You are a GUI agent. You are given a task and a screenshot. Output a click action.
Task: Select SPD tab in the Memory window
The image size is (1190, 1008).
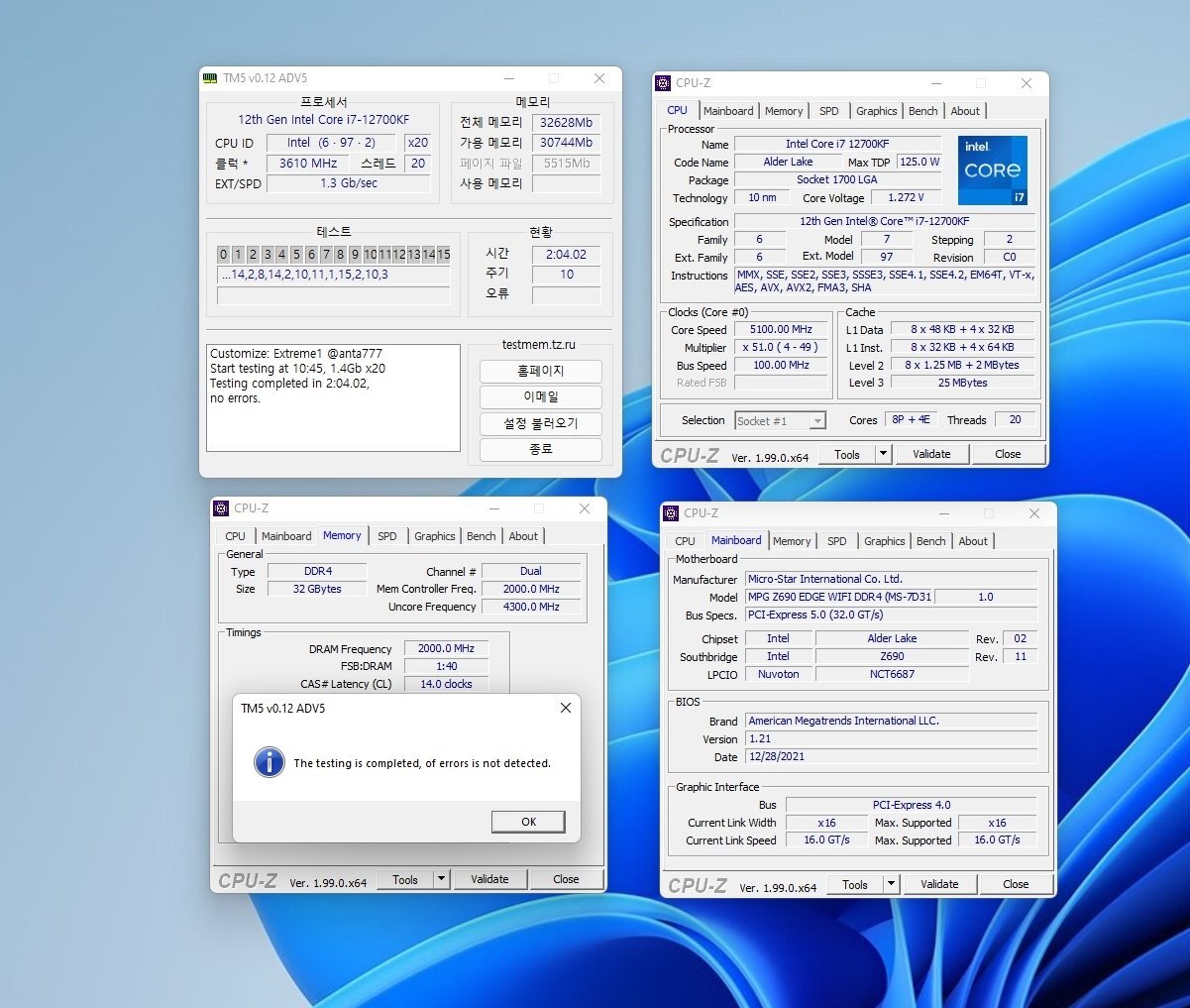click(387, 536)
